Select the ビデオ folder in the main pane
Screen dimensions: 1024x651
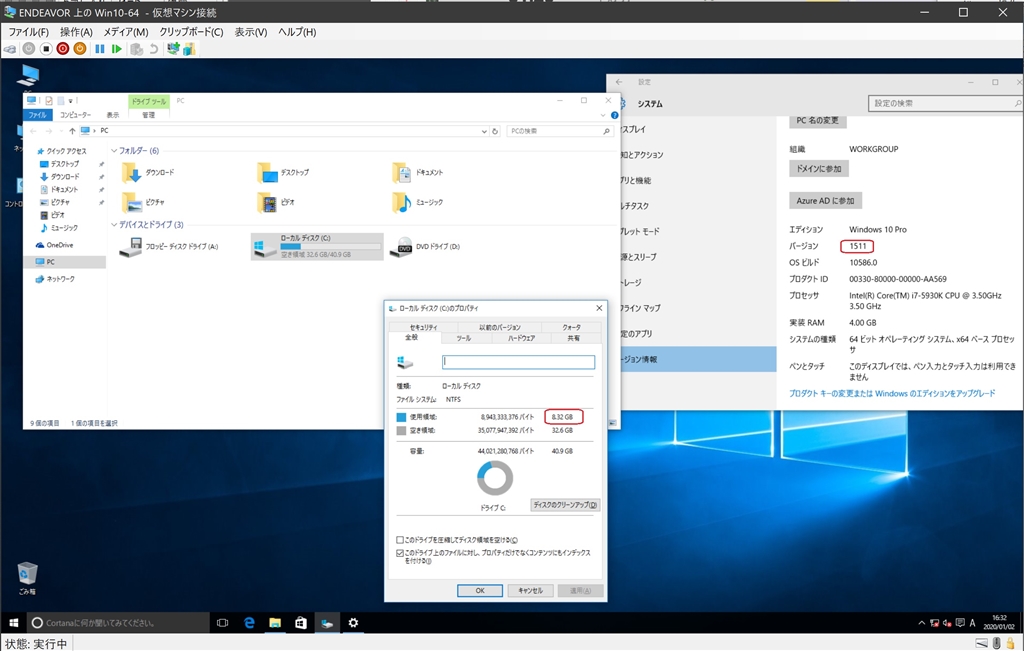point(276,202)
